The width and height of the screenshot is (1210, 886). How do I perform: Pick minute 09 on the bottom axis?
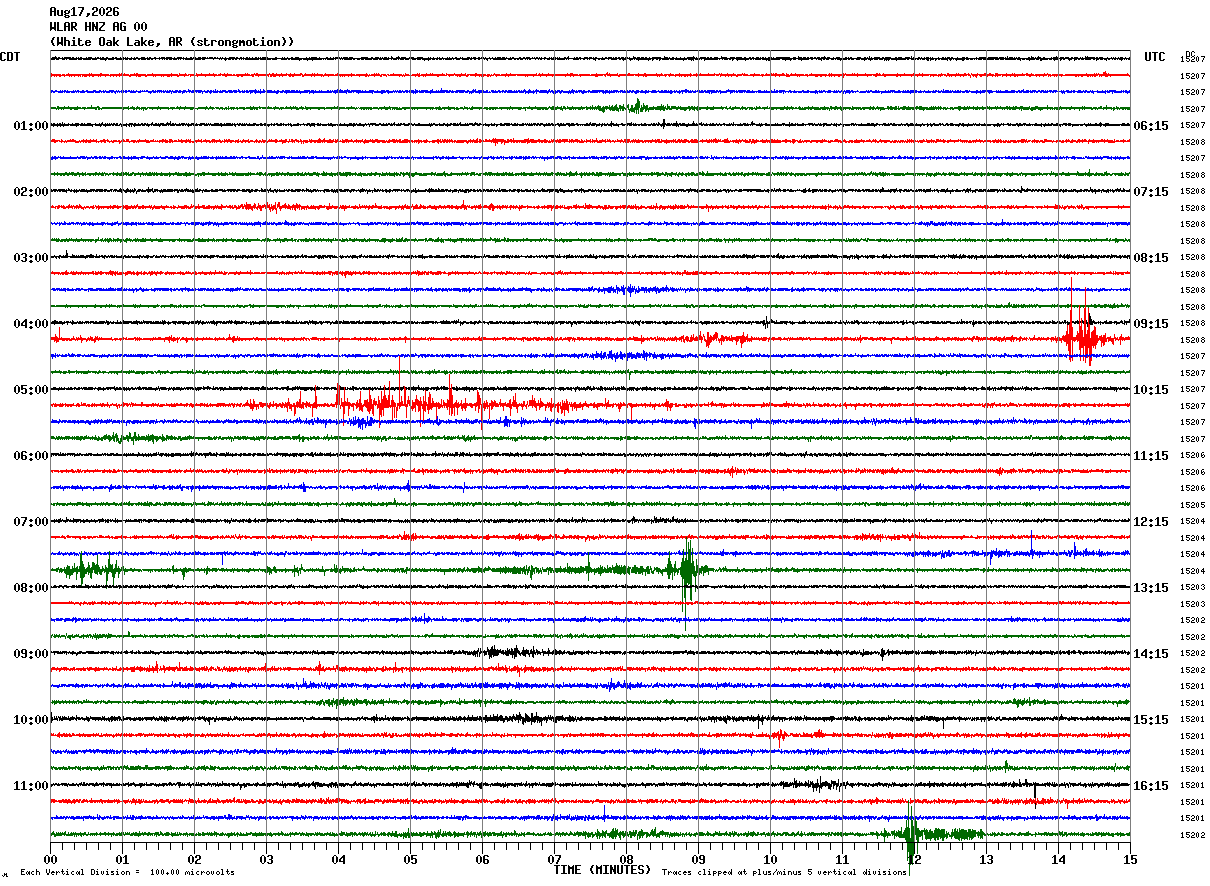point(698,859)
